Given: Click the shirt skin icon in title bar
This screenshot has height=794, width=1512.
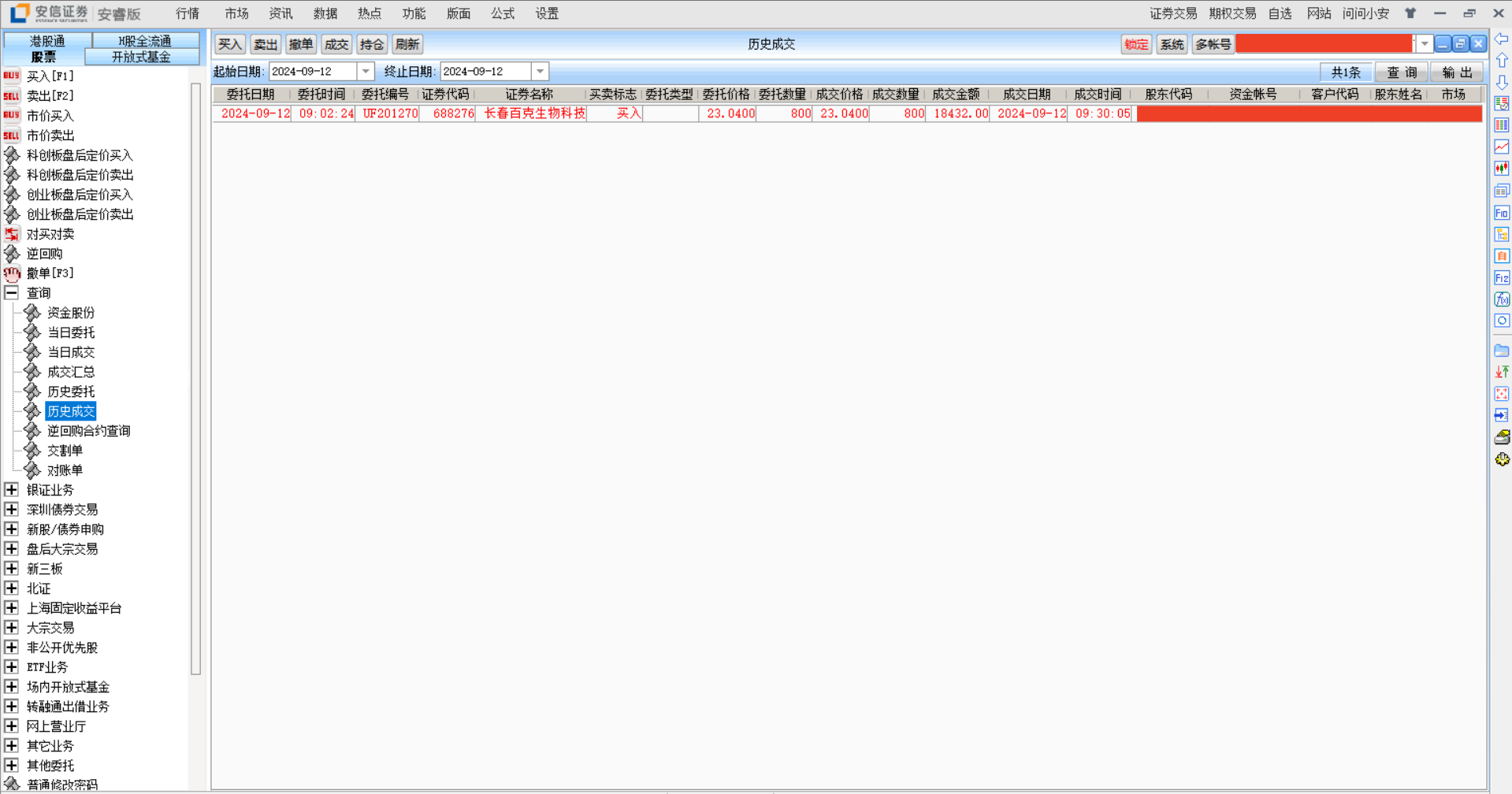Looking at the screenshot, I should (x=1410, y=13).
